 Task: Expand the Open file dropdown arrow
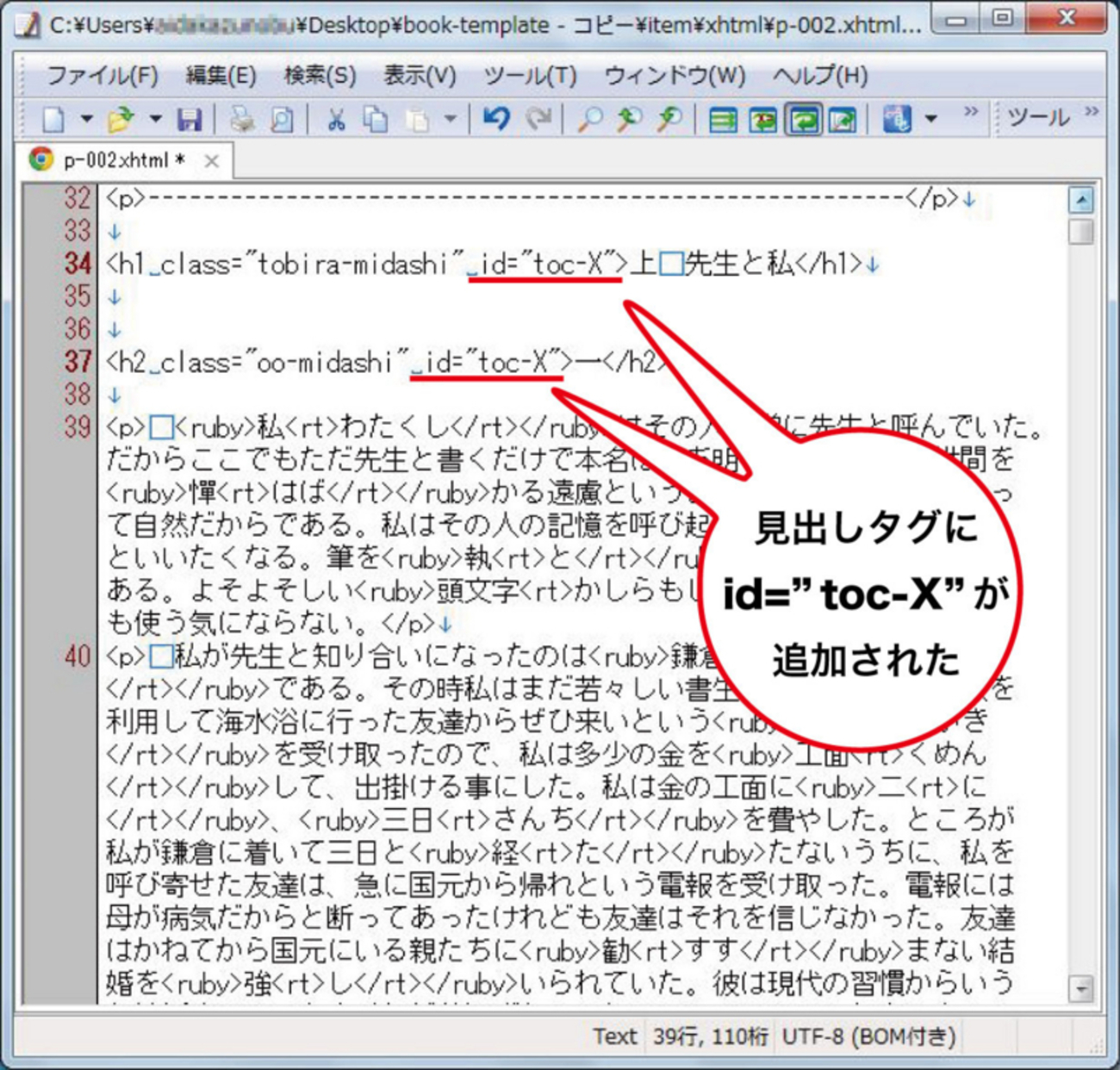pos(156,119)
